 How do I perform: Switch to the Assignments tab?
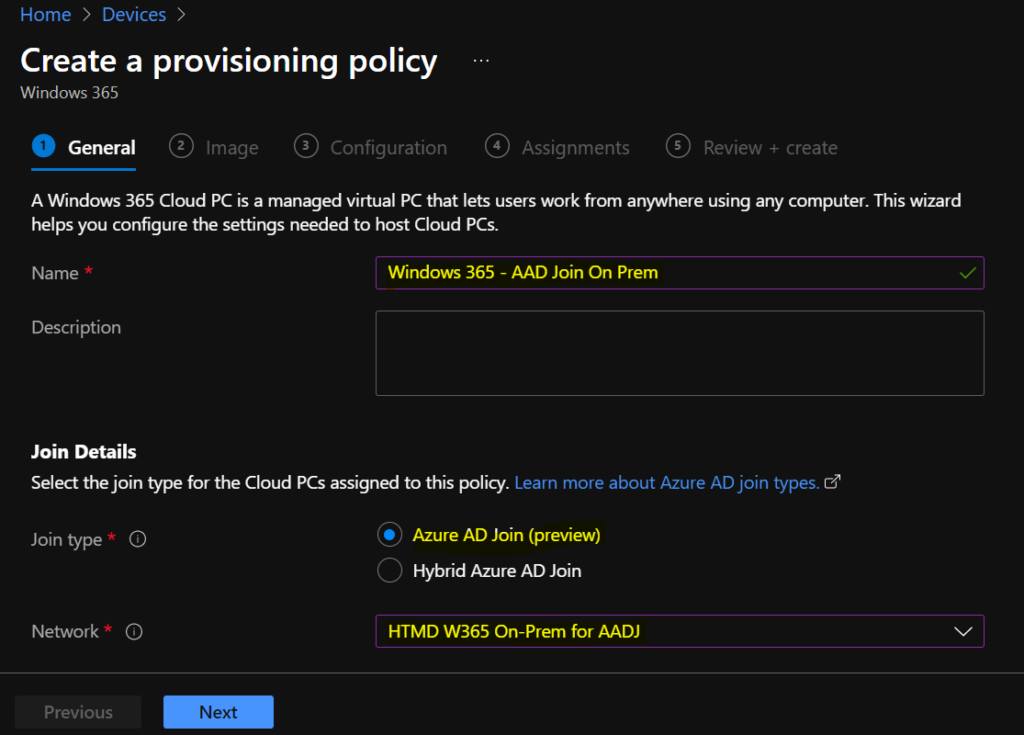(x=575, y=148)
